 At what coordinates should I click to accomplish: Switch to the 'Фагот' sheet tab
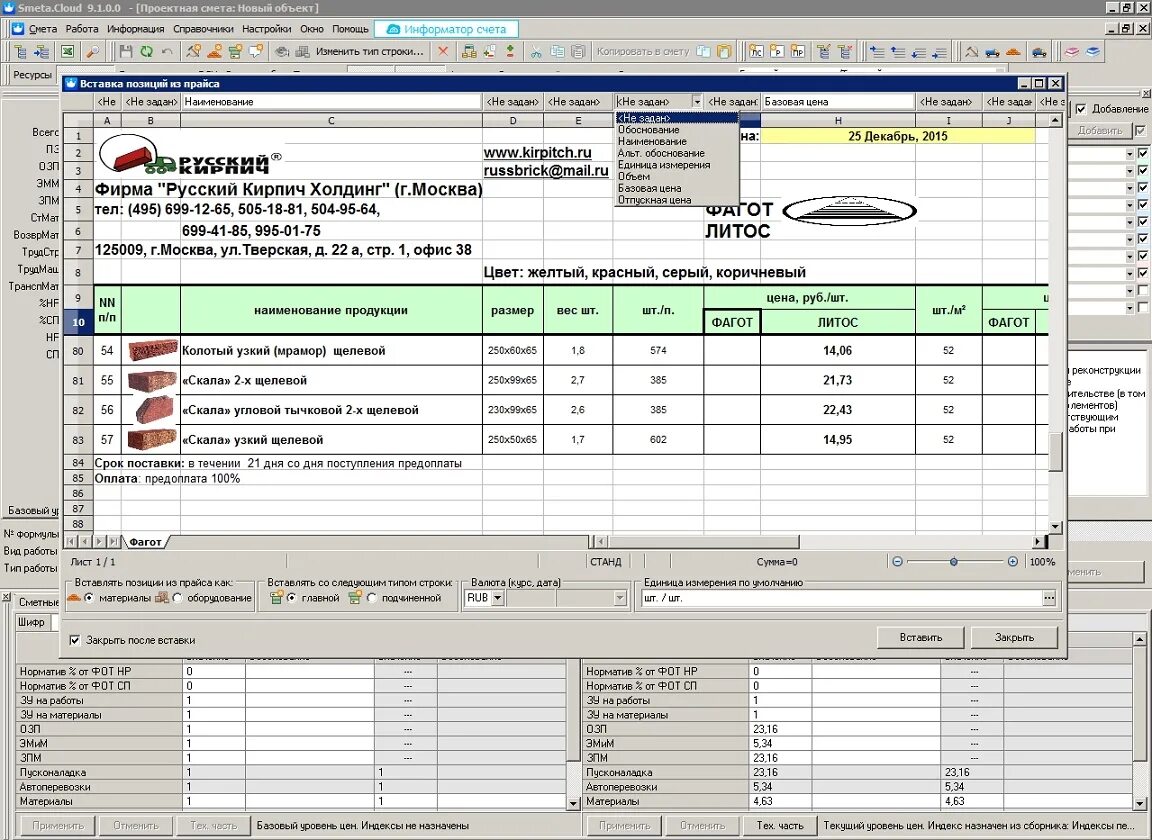[x=145, y=542]
